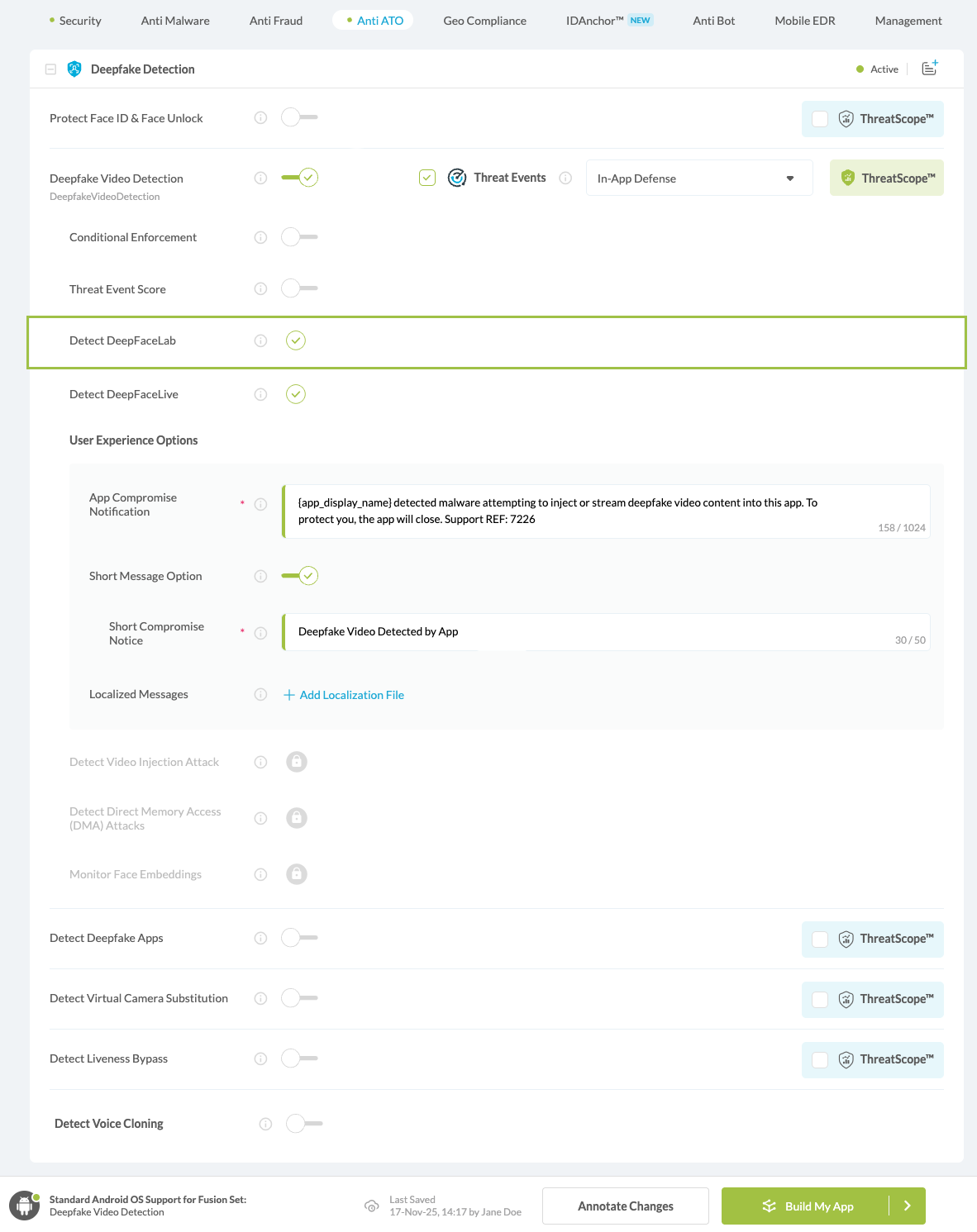977x1232 pixels.
Task: Uncheck the Threat Events checkbox
Action: (x=427, y=177)
